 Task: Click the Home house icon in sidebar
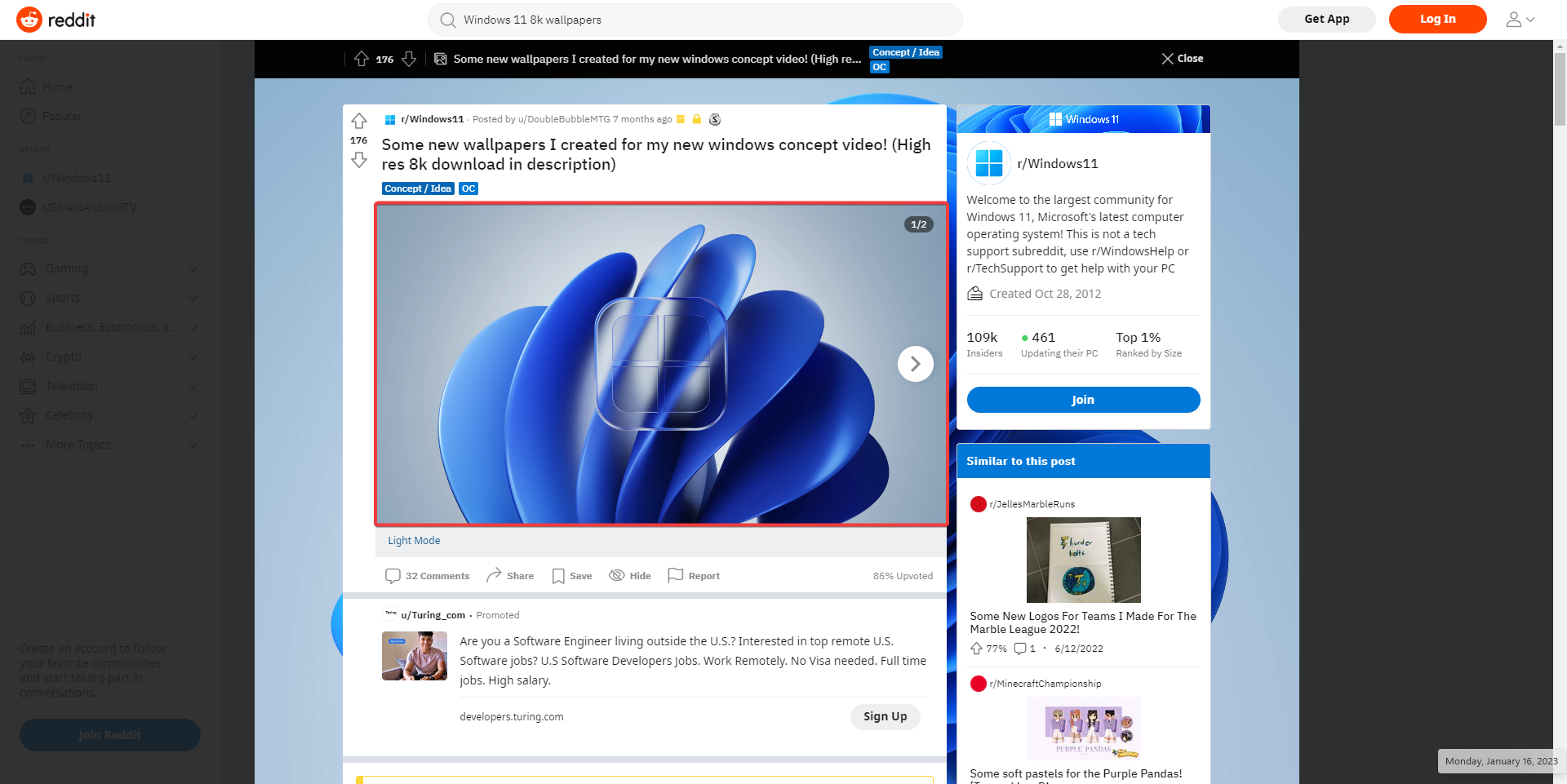tap(28, 87)
